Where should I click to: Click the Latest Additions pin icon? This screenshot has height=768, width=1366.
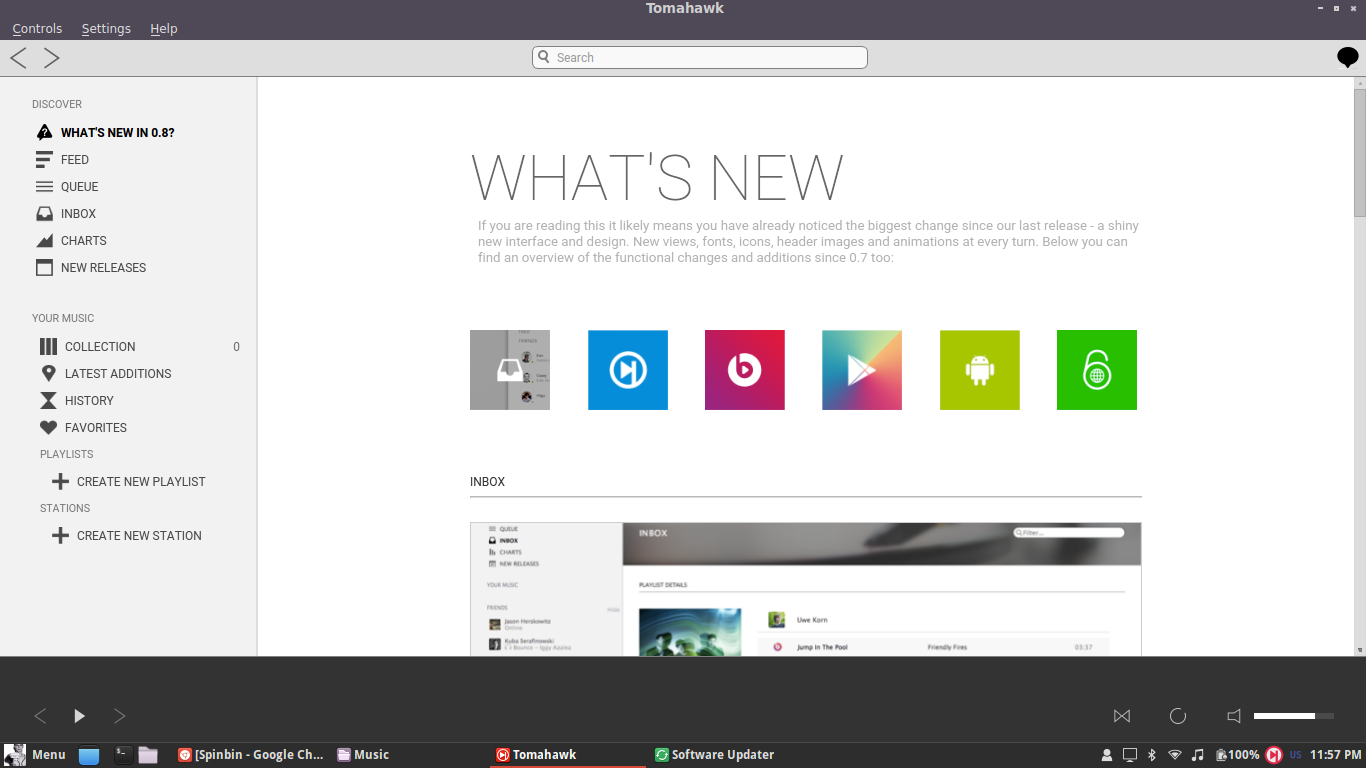click(x=48, y=373)
